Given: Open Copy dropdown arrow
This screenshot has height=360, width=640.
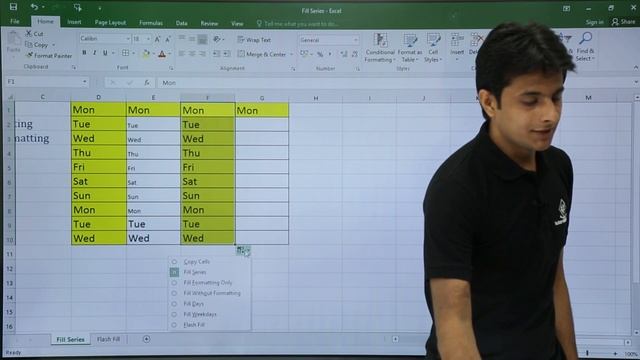Looking at the screenshot, I should (53, 45).
